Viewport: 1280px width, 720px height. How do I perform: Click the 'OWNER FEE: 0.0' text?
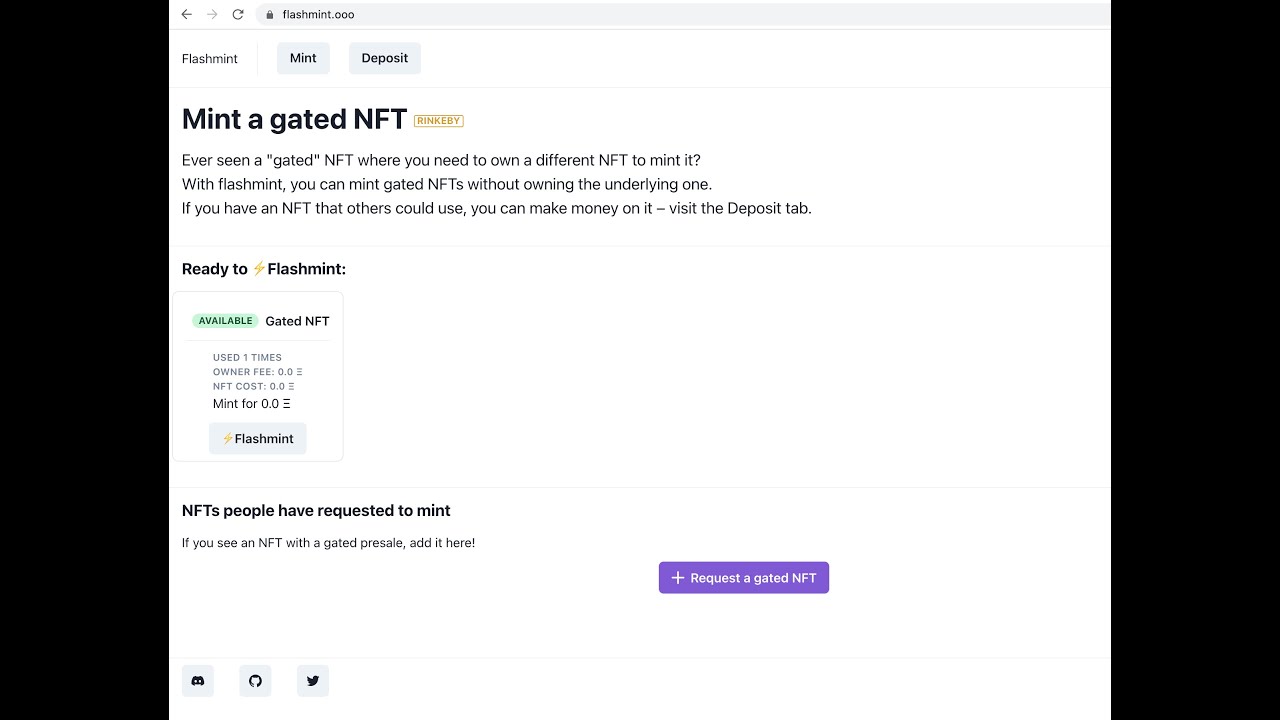click(x=258, y=372)
